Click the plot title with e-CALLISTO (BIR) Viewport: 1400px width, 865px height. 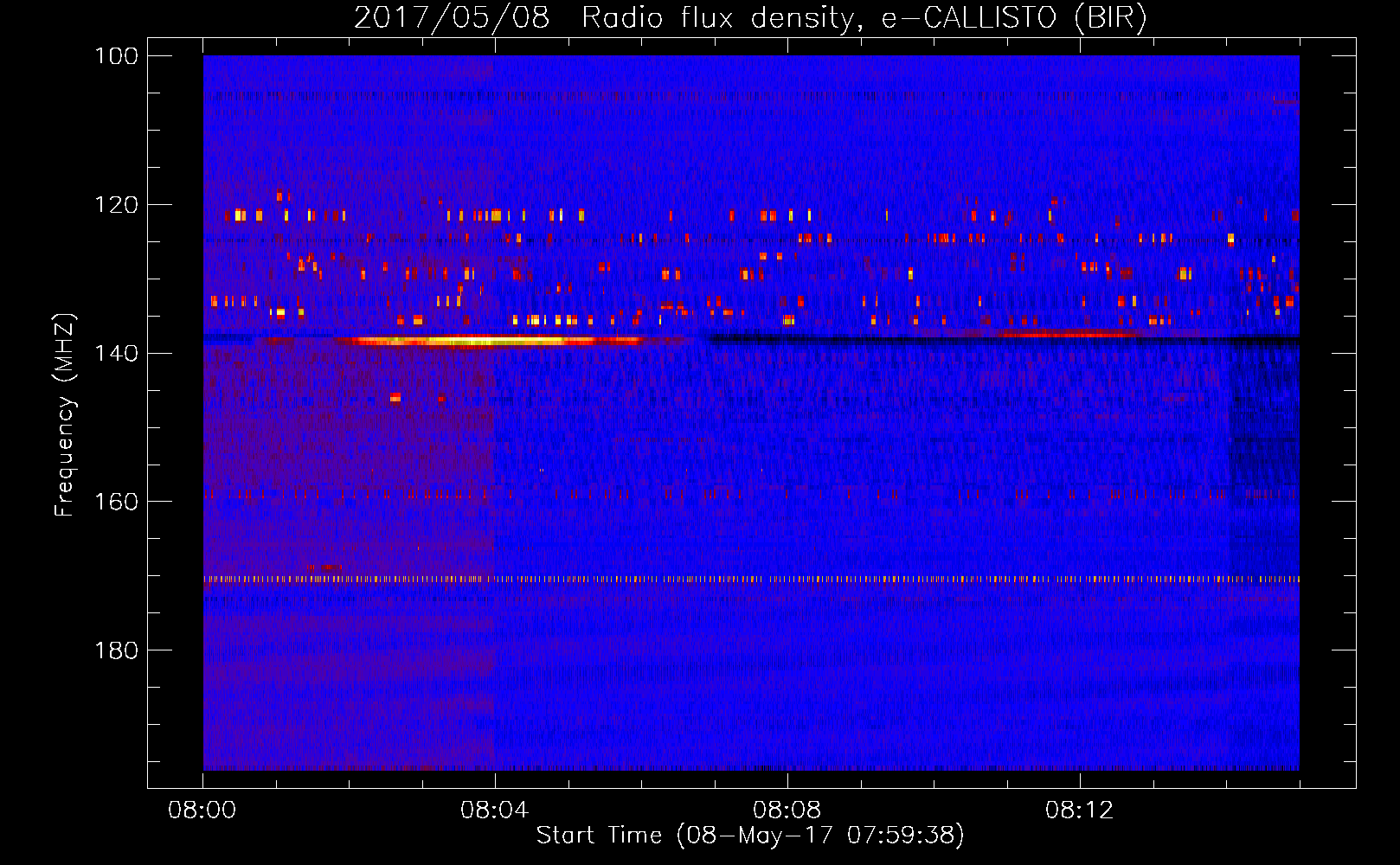[750, 17]
